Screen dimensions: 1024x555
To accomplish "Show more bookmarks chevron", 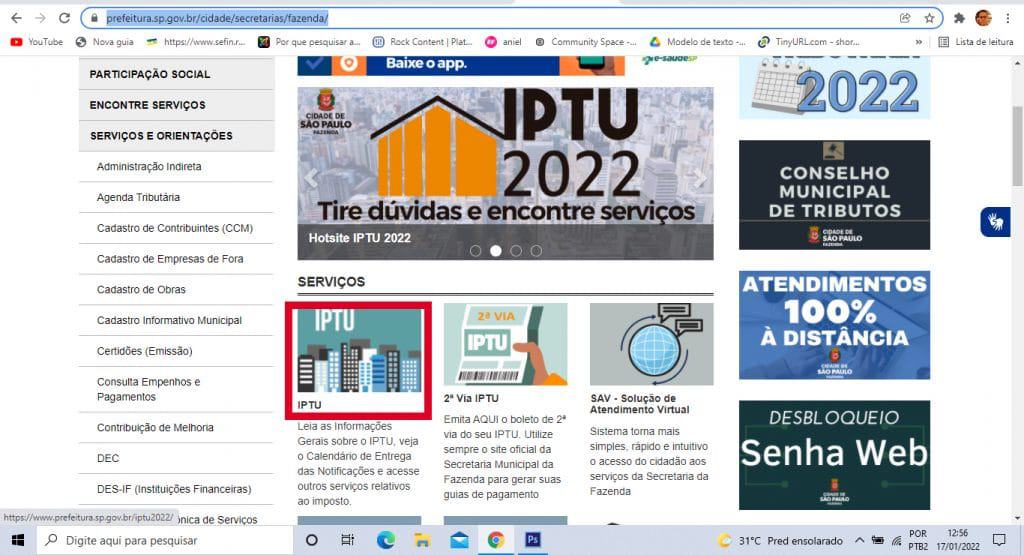I will click(919, 42).
